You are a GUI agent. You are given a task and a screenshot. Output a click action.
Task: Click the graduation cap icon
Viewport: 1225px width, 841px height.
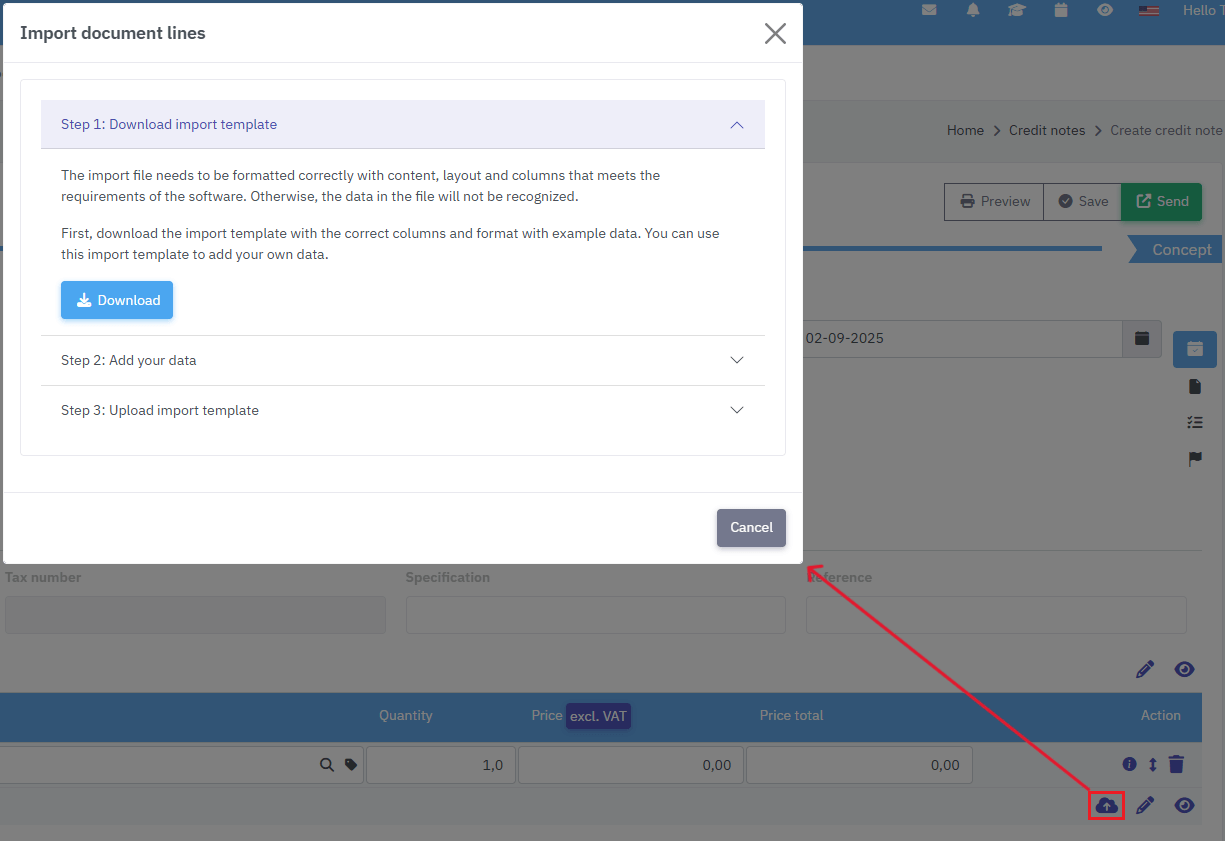click(x=1016, y=10)
